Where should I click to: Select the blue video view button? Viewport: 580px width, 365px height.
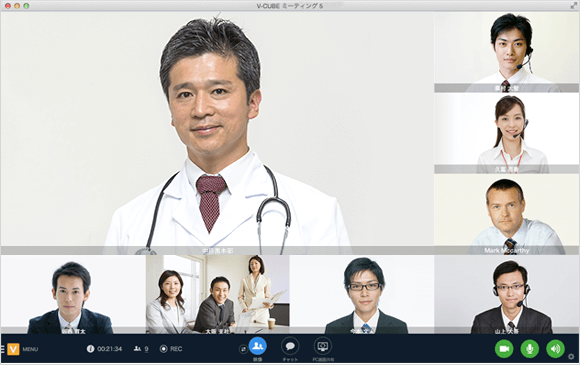tap(258, 346)
